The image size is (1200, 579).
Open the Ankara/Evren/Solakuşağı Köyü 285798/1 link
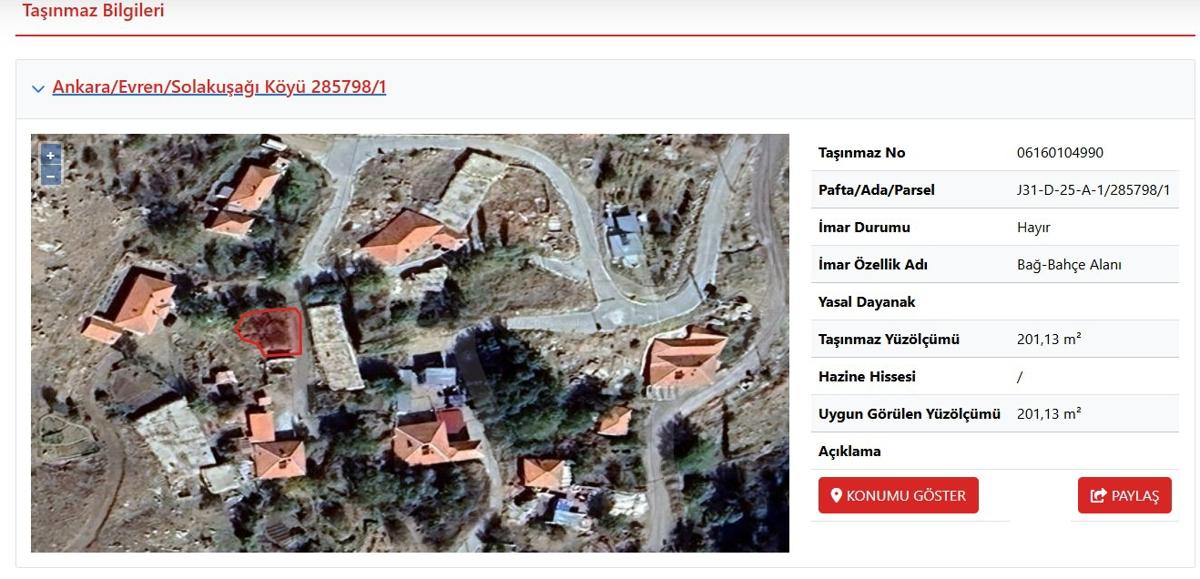219,87
